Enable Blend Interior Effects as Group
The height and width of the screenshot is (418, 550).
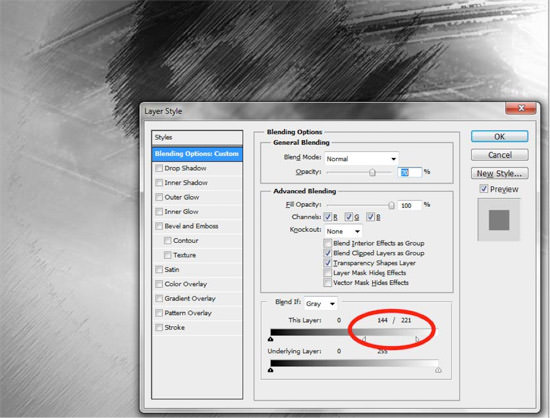click(x=328, y=243)
